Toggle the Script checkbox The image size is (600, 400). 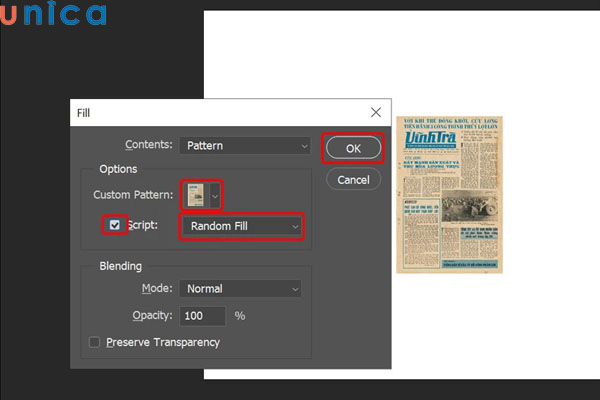114,225
